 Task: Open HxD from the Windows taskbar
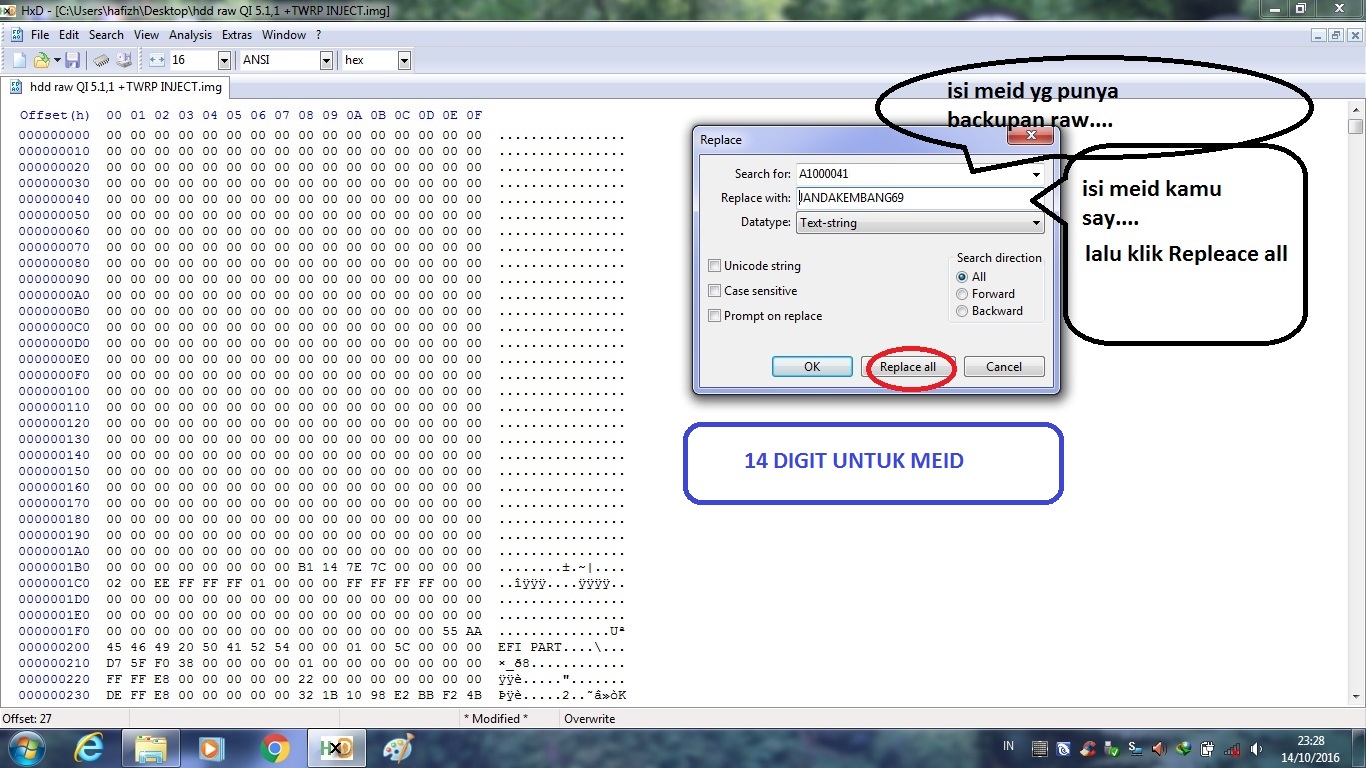pos(336,749)
